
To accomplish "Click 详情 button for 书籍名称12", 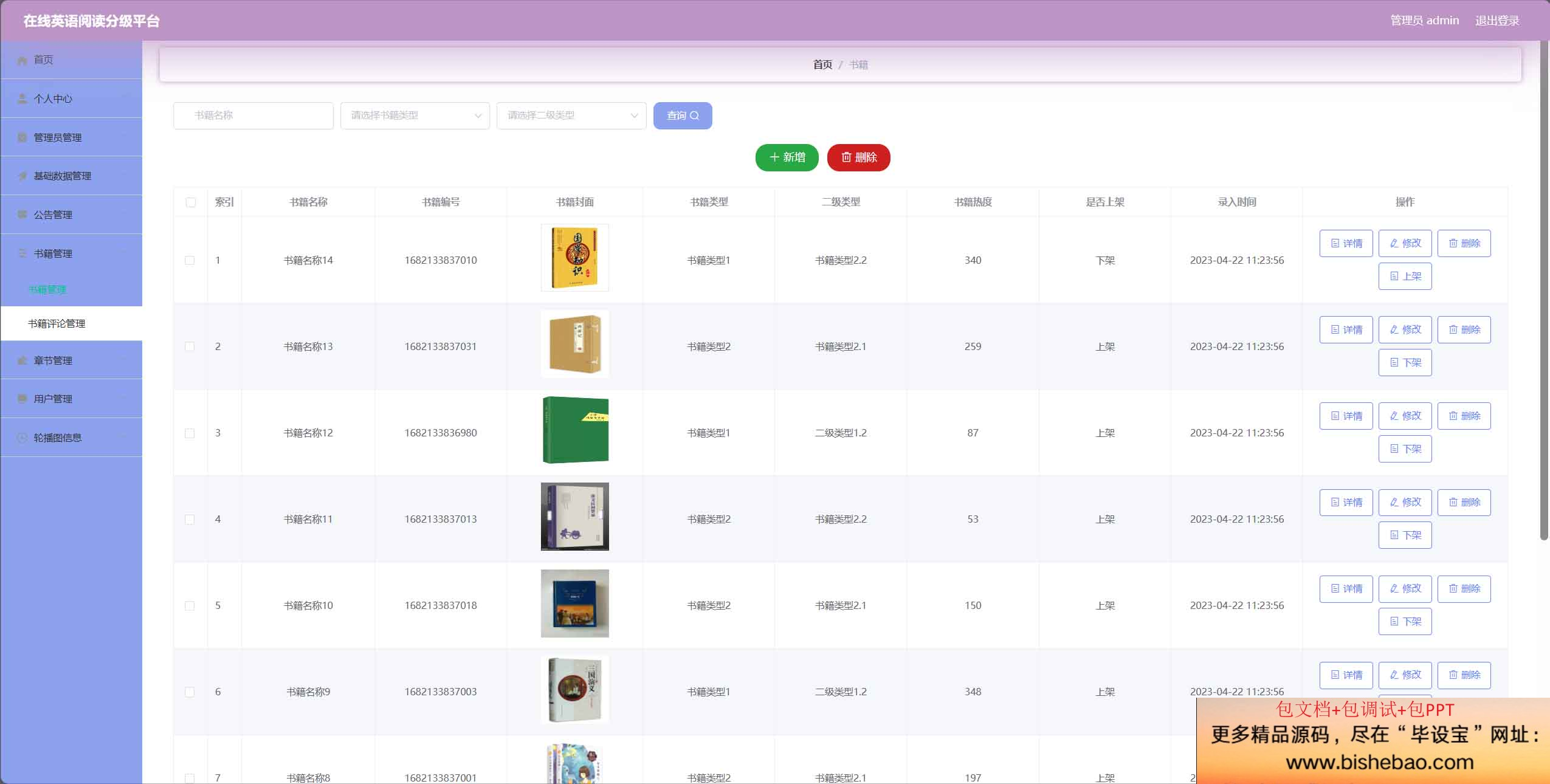I will (x=1346, y=416).
